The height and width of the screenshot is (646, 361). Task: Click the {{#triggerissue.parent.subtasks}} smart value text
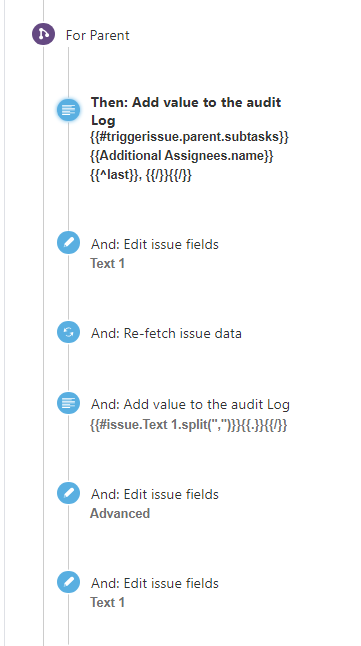189,137
